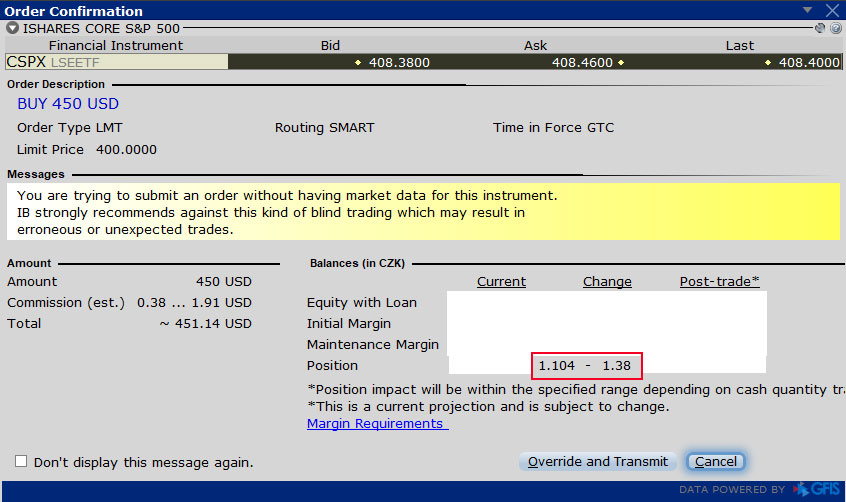846x502 pixels.
Task: Click the Amount value 450 USD
Action: coord(223,282)
